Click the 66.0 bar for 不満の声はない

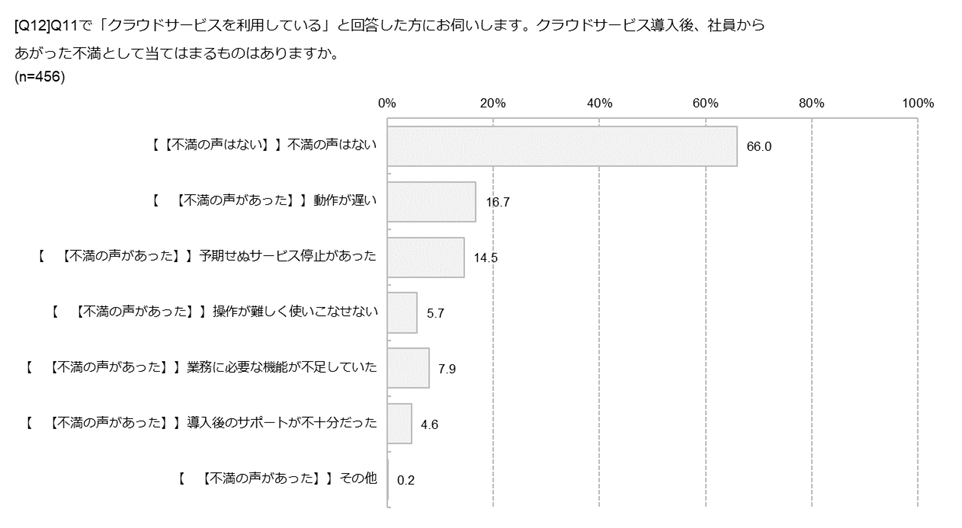pyautogui.click(x=561, y=146)
